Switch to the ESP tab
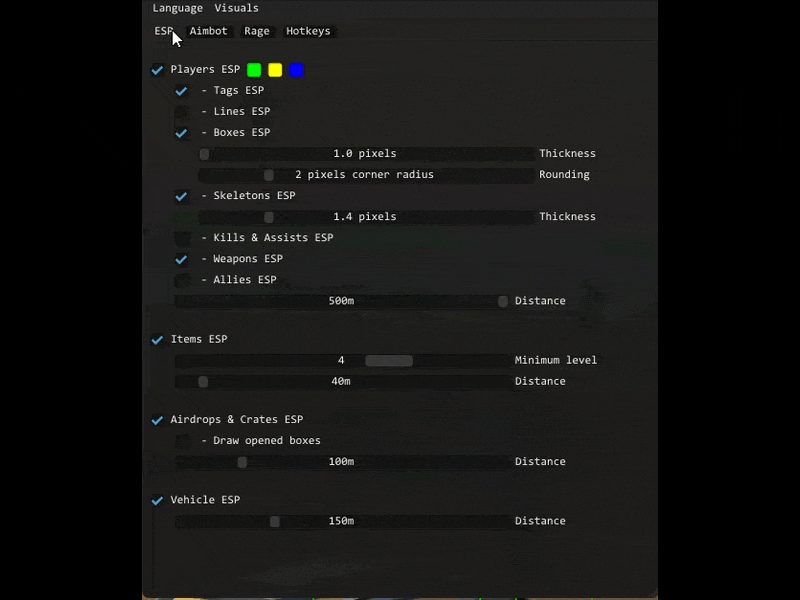This screenshot has height=600, width=800. pyautogui.click(x=164, y=31)
